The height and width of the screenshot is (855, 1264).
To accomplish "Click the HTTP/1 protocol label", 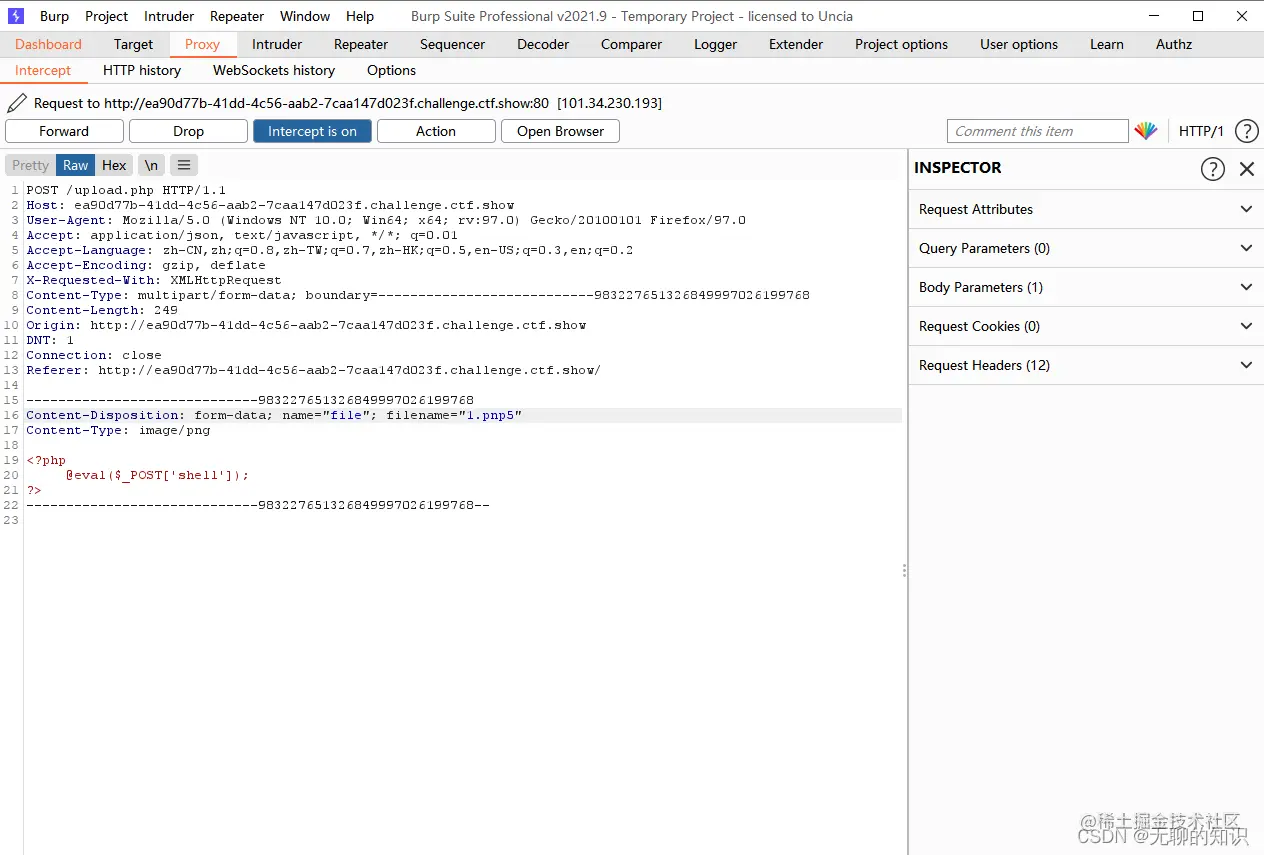I will [x=1201, y=131].
